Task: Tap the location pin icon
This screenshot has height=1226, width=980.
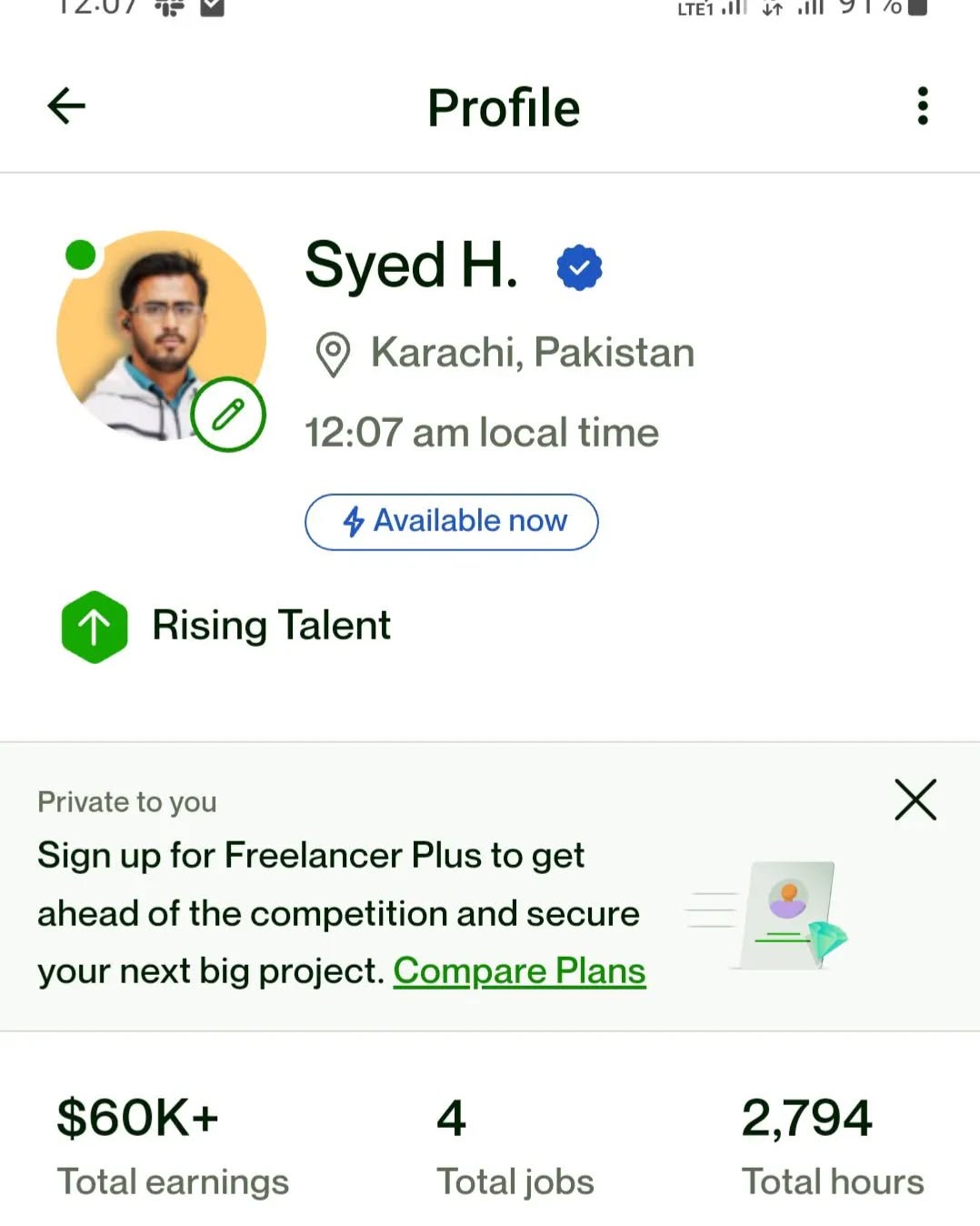Action: (333, 354)
